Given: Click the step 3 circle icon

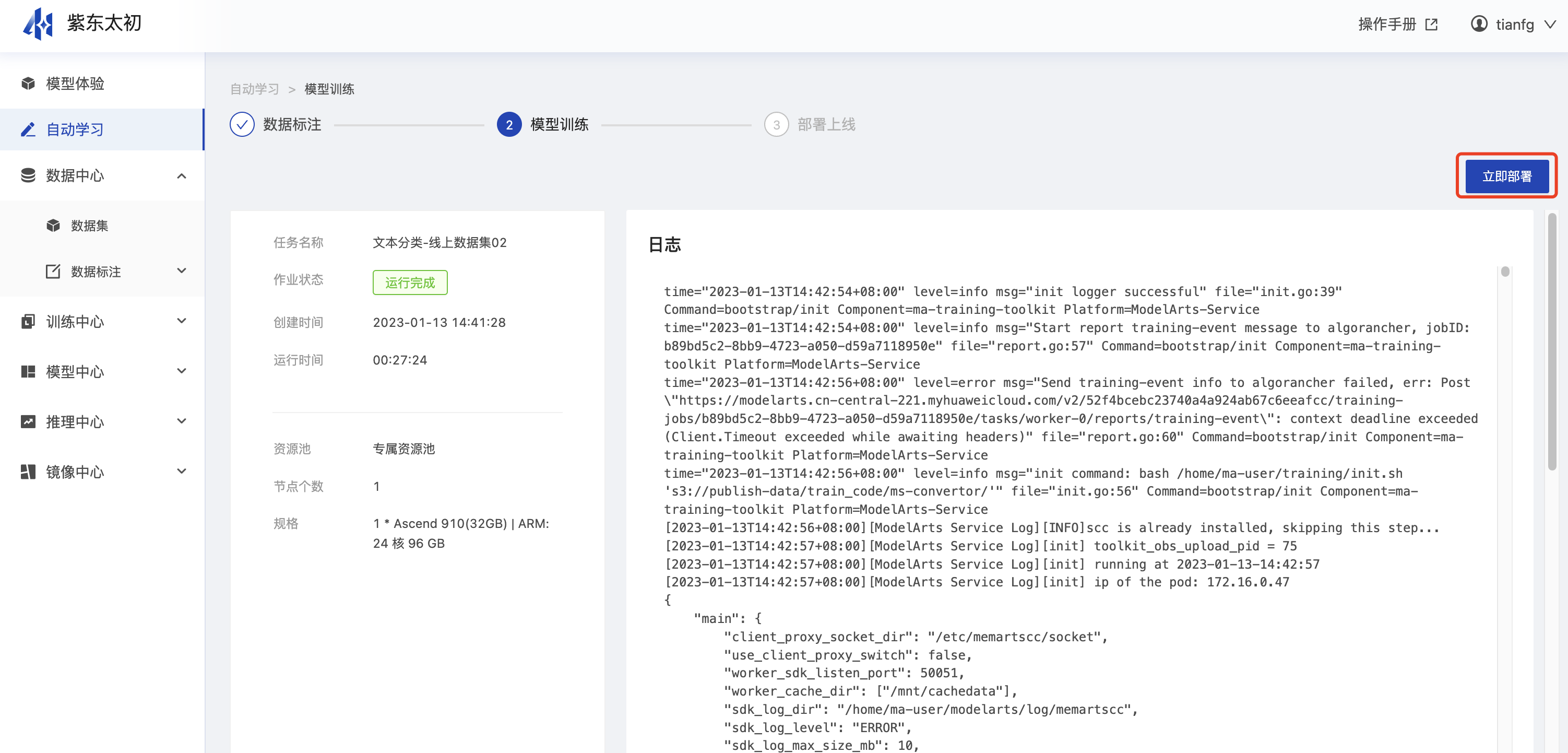Looking at the screenshot, I should [776, 124].
